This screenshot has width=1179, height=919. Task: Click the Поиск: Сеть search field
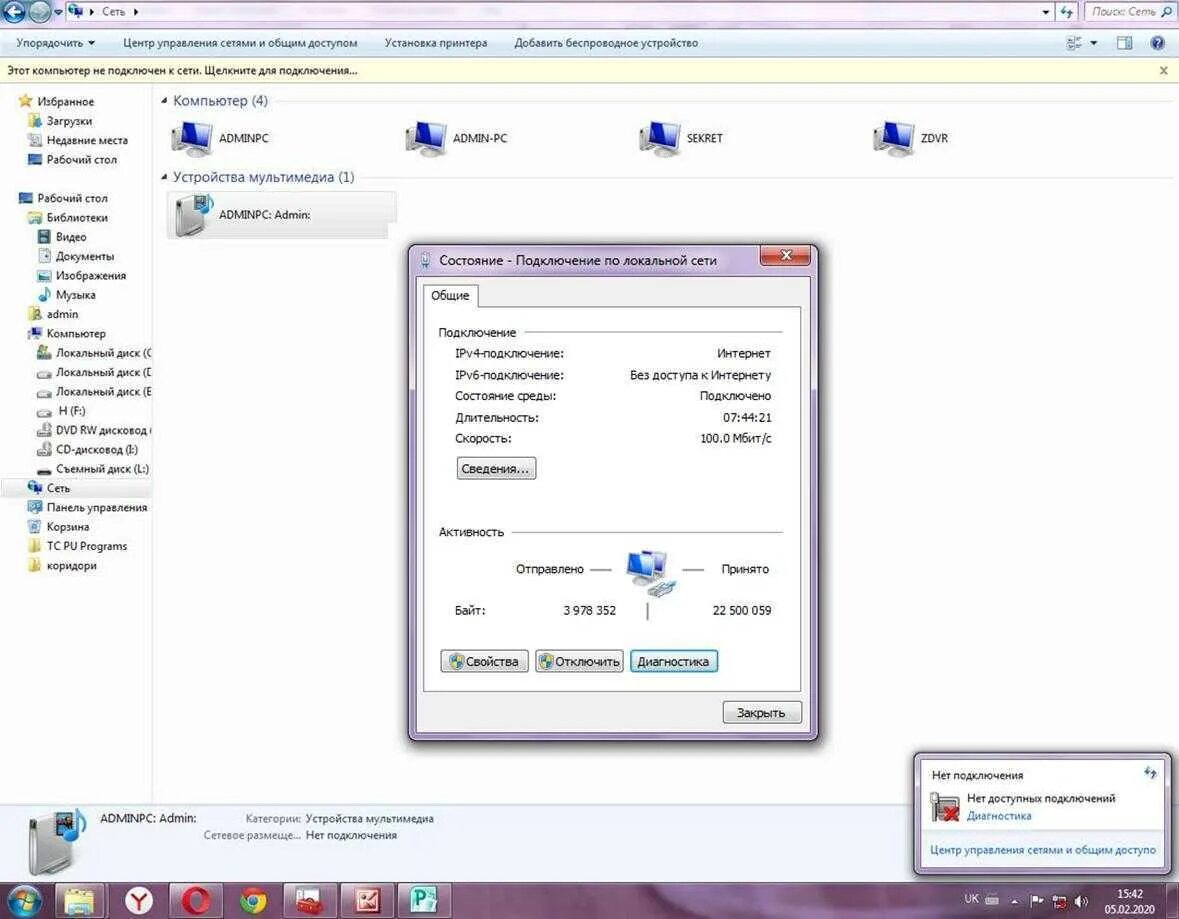click(1122, 12)
